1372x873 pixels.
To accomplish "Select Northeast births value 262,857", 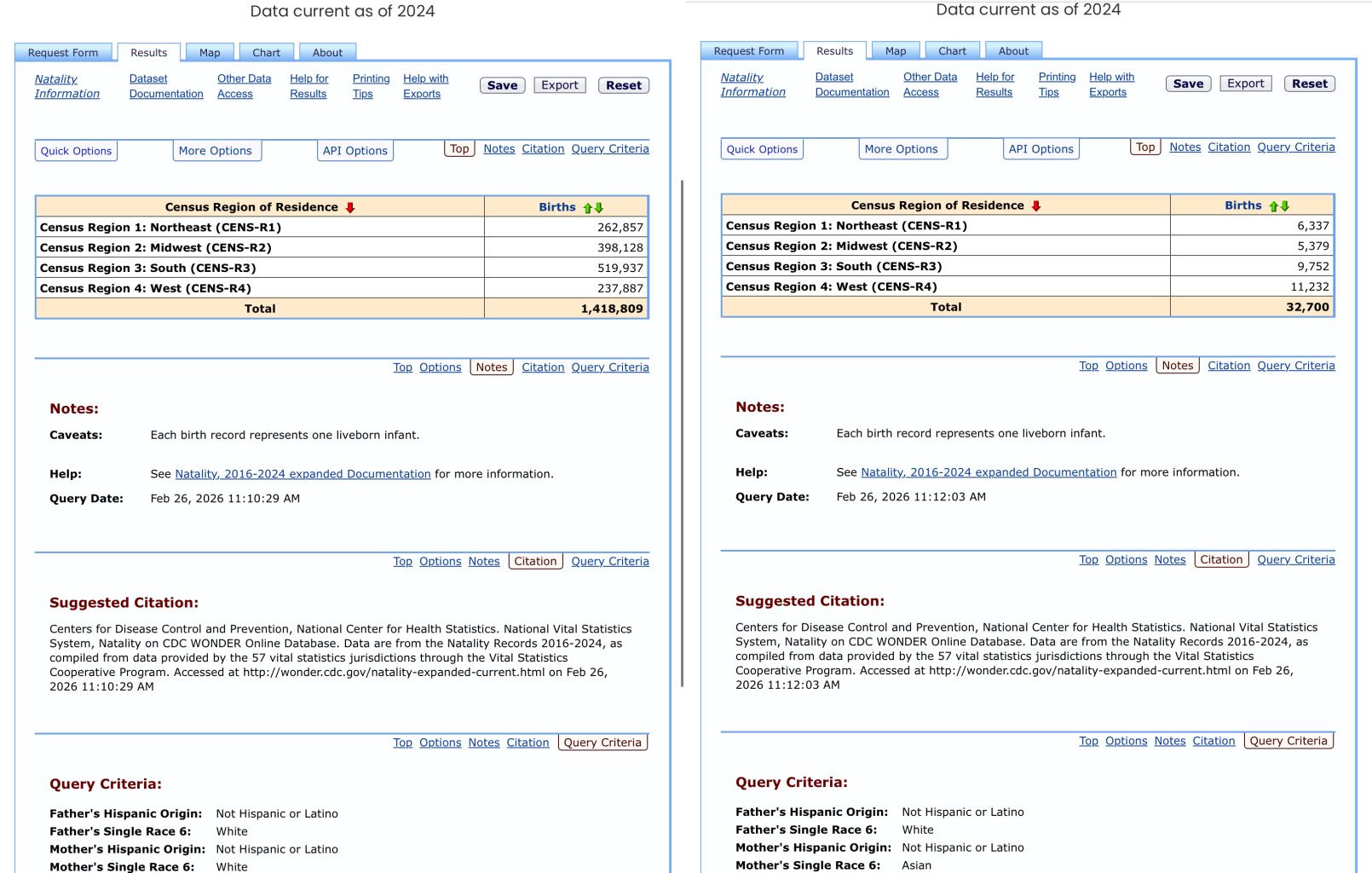I will tap(620, 228).
